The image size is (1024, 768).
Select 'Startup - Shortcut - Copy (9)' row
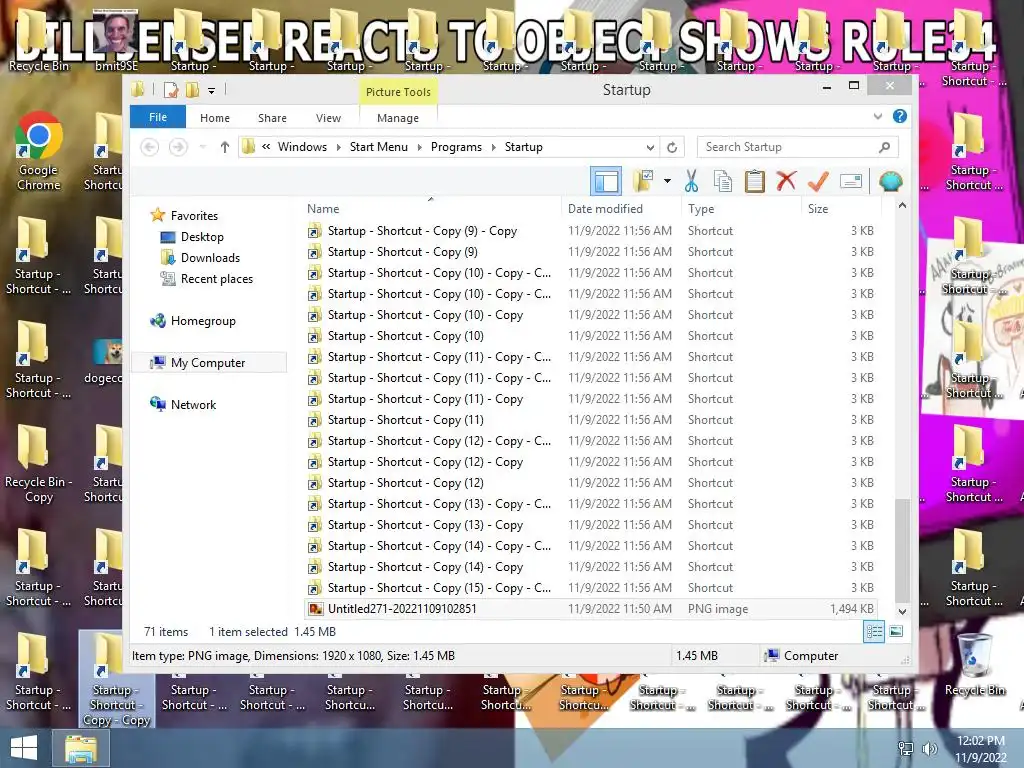[590, 251]
